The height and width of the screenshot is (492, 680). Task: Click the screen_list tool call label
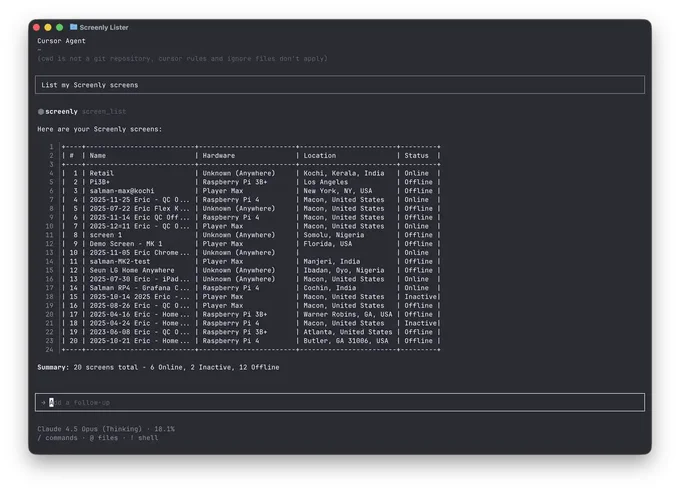coord(104,112)
